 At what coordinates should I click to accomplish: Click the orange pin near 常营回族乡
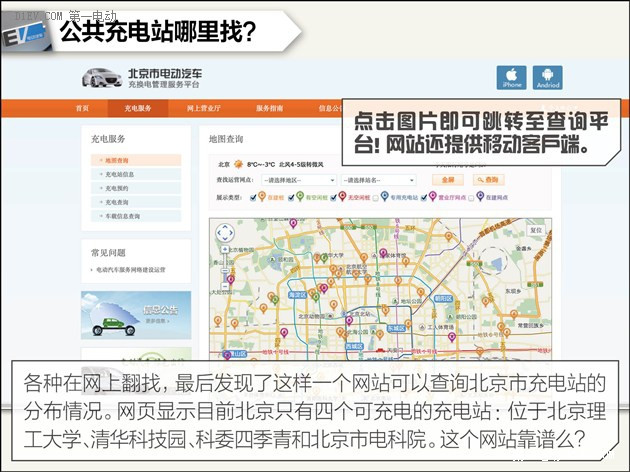513,315
